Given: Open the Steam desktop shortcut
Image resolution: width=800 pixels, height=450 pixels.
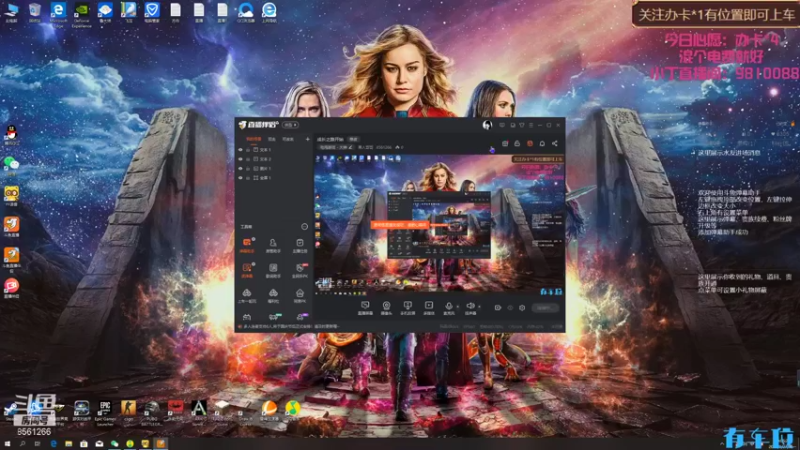Looking at the screenshot, I should [11, 410].
